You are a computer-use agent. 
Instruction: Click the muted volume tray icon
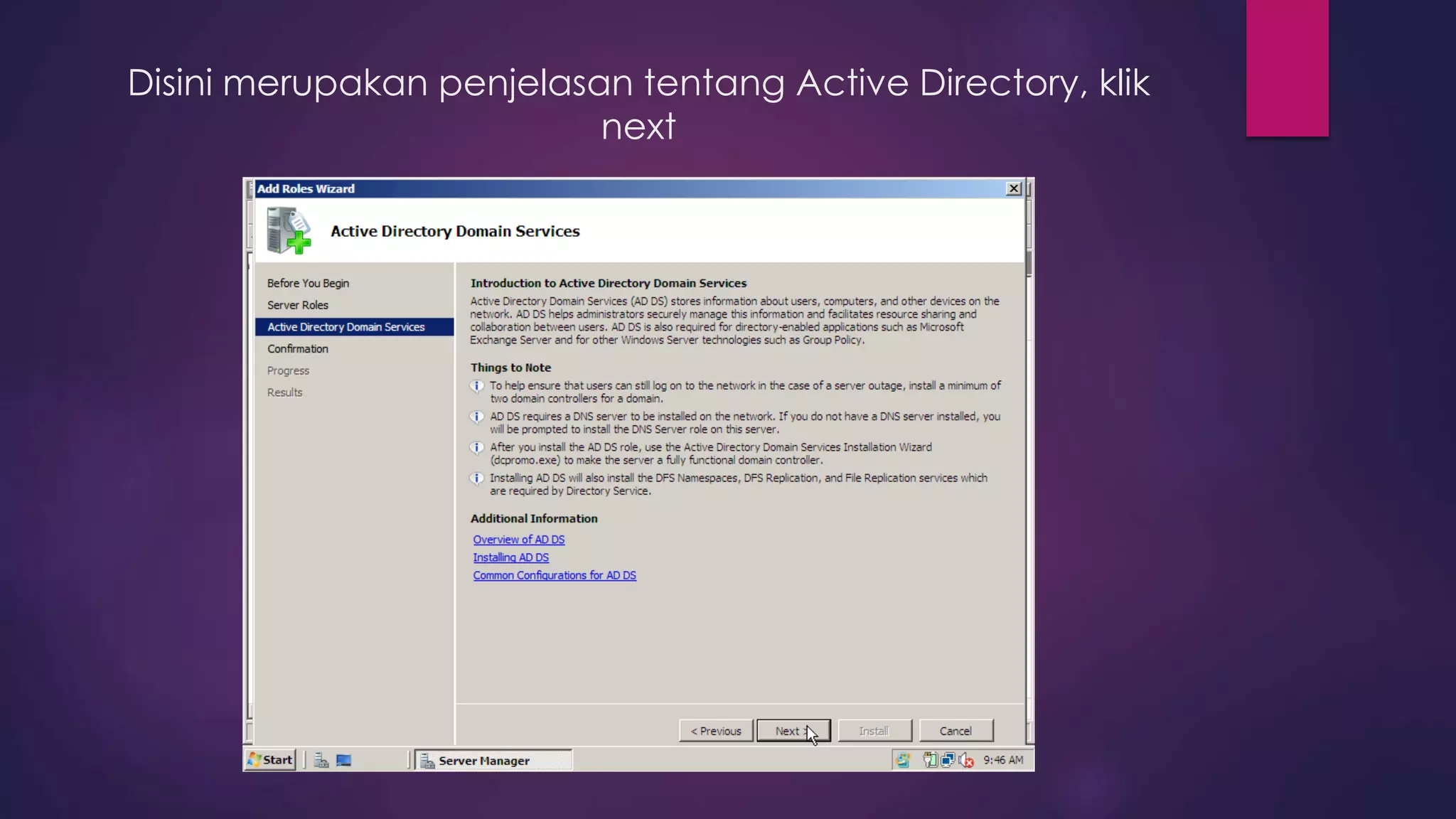tap(966, 761)
